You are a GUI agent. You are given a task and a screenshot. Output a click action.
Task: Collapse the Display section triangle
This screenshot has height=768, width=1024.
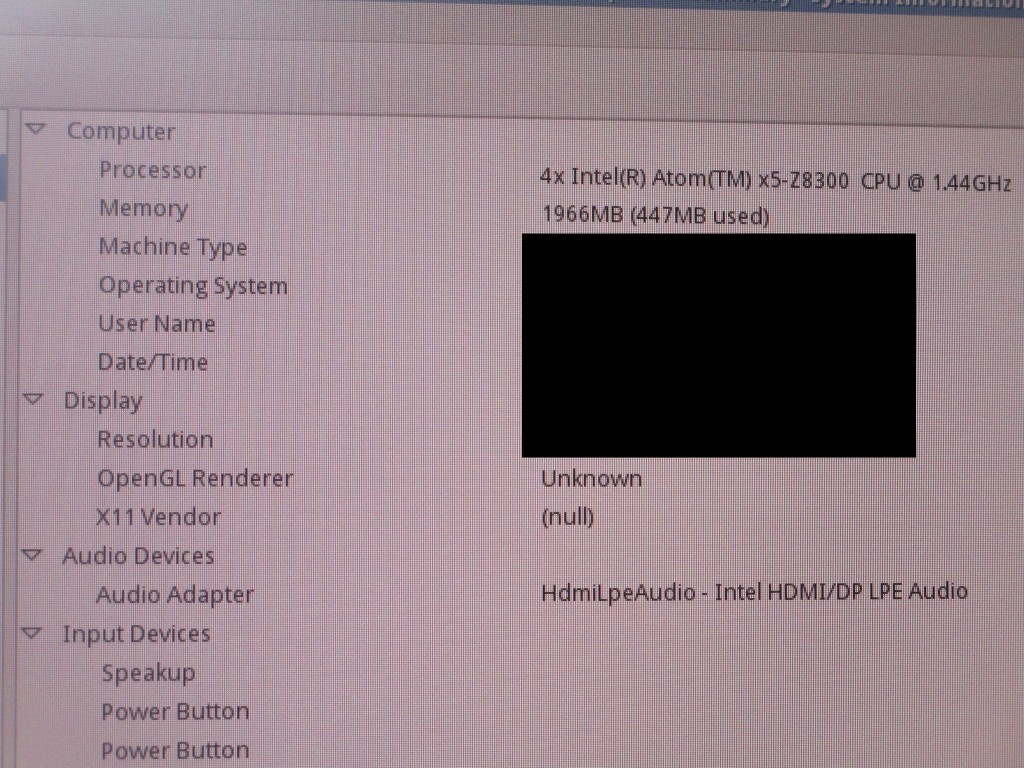pos(33,398)
